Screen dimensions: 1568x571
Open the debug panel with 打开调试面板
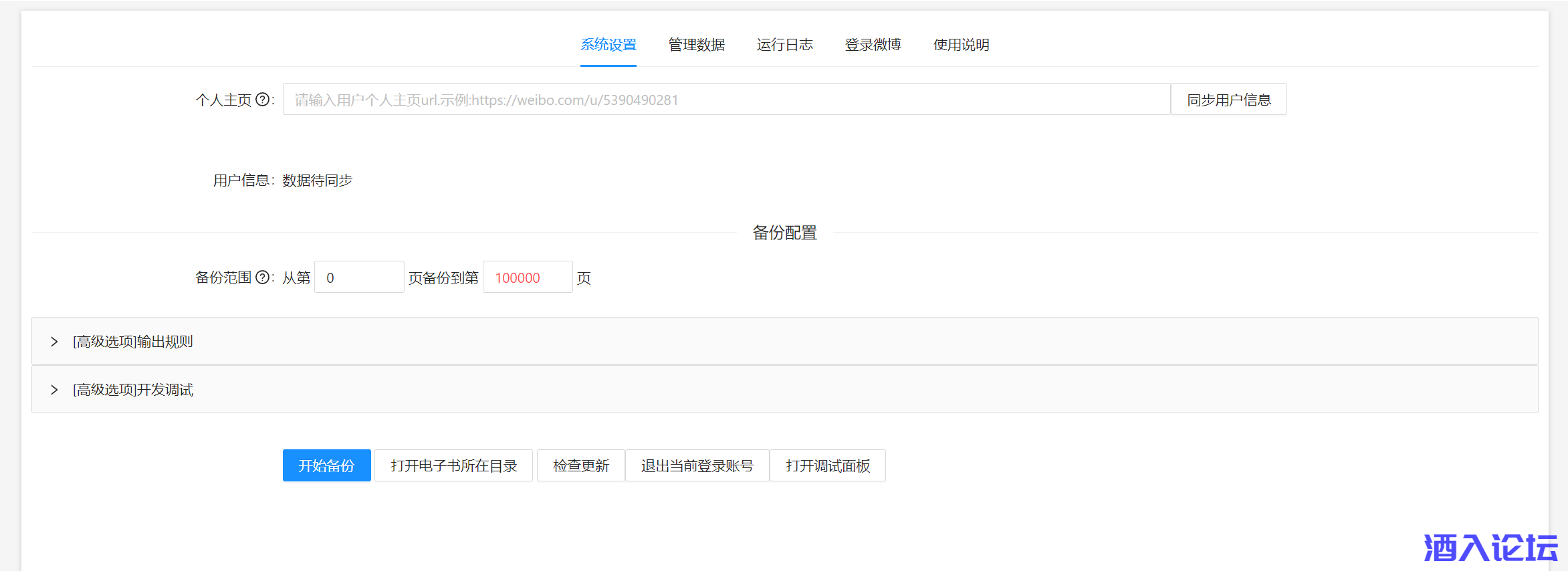tap(827, 465)
